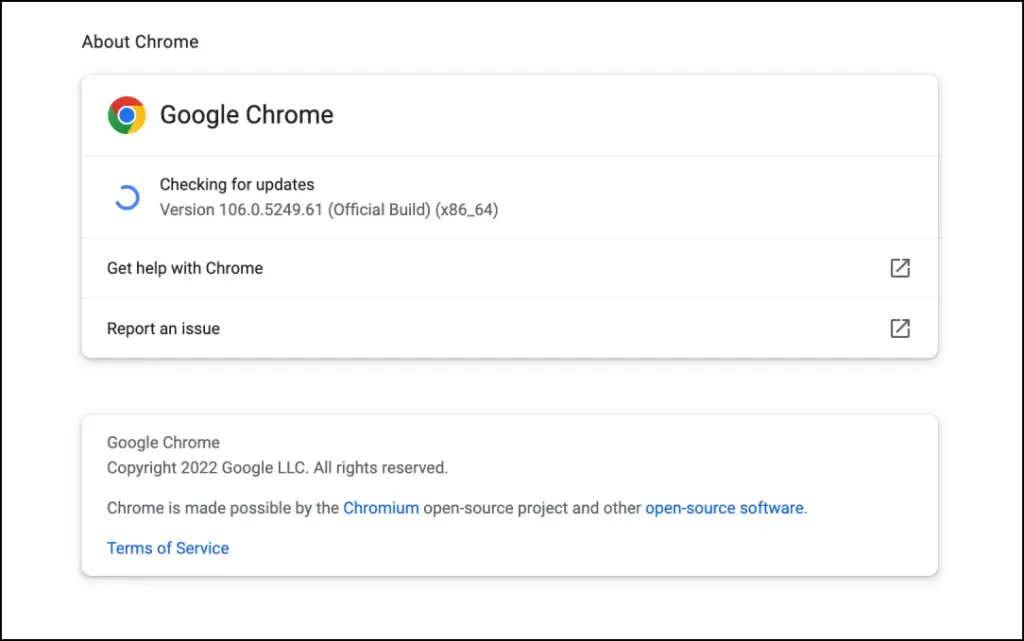Click the (x86_64) architecture label

pyautogui.click(x=467, y=210)
